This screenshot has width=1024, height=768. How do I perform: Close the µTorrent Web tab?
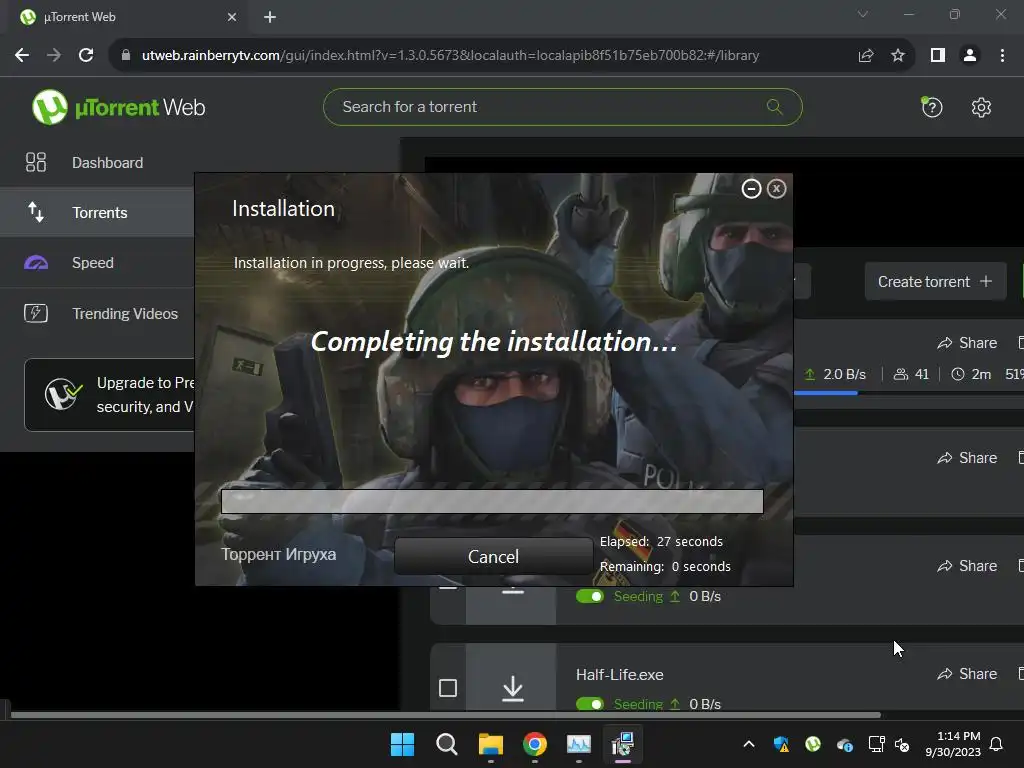tap(232, 17)
